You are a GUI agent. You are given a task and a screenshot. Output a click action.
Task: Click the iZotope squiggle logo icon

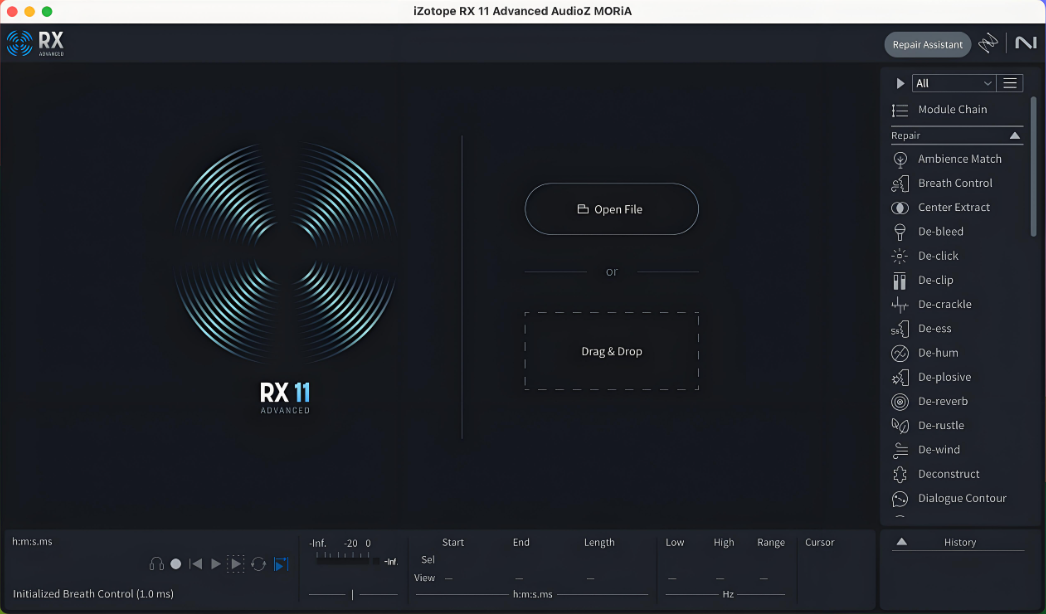pyautogui.click(x=988, y=43)
